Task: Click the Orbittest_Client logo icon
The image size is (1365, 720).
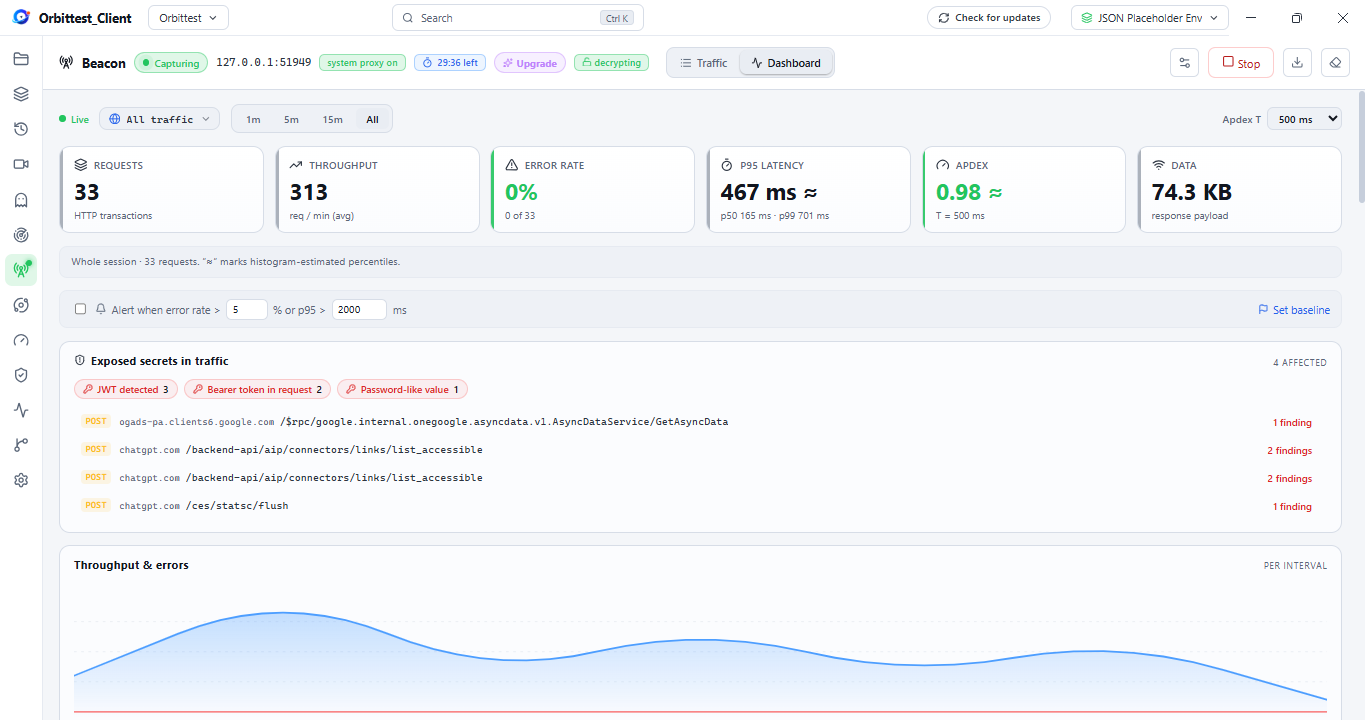Action: (x=21, y=17)
